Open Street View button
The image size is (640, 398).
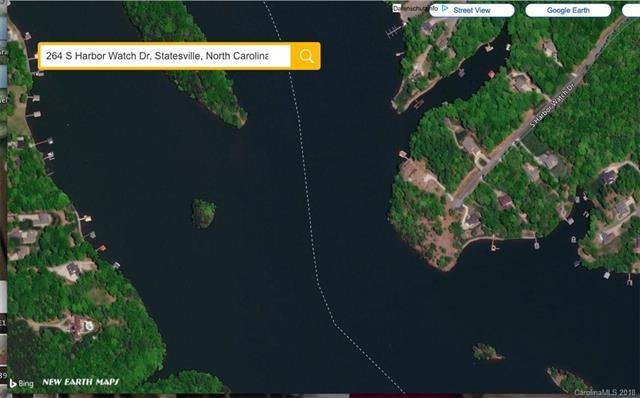472,10
